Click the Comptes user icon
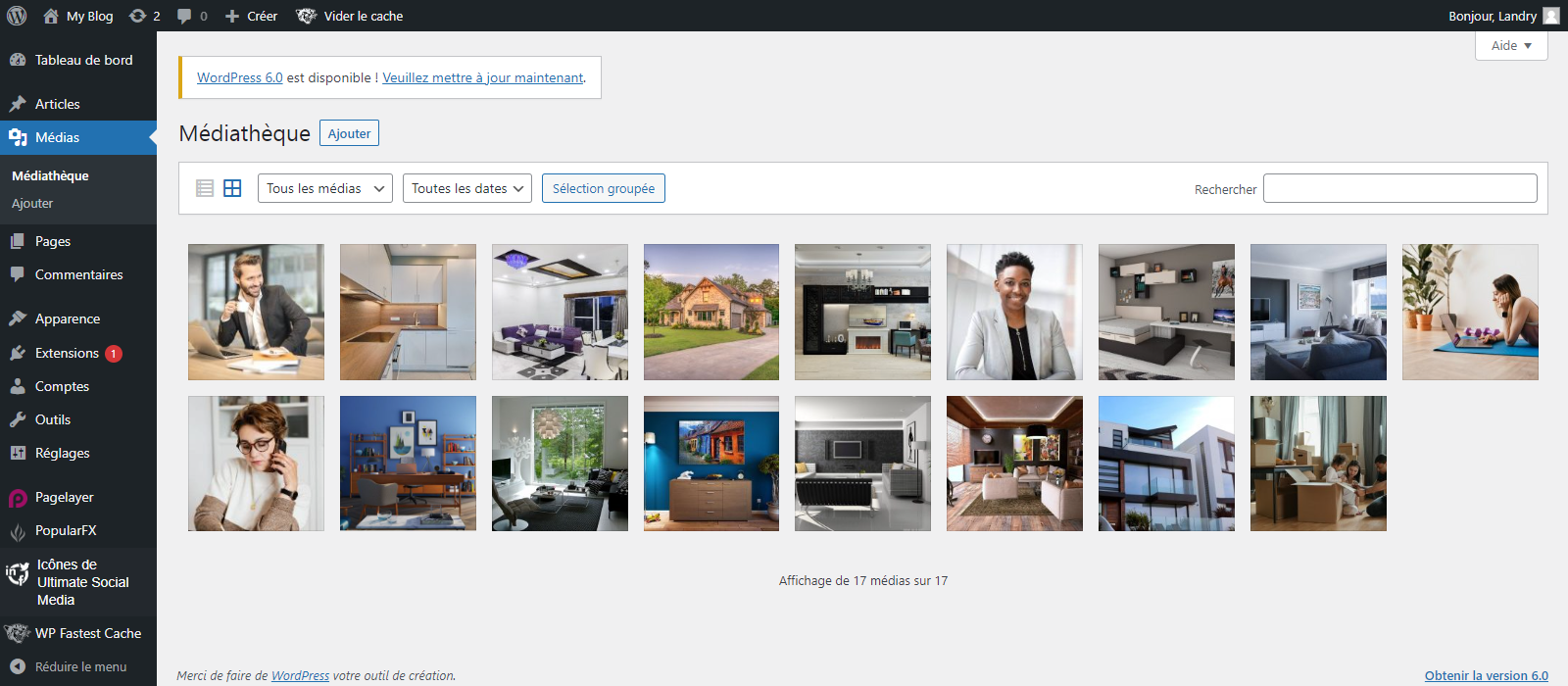 tap(18, 386)
